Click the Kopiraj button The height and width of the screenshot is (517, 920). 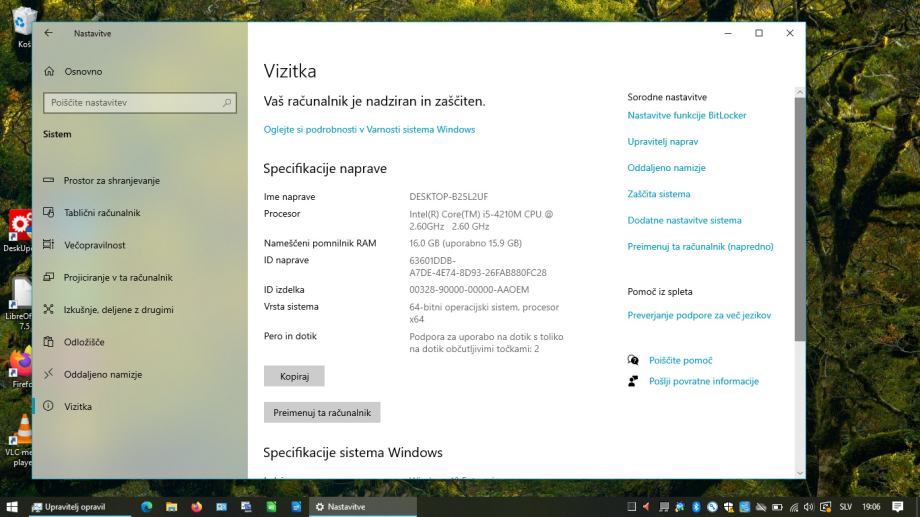tap(294, 376)
